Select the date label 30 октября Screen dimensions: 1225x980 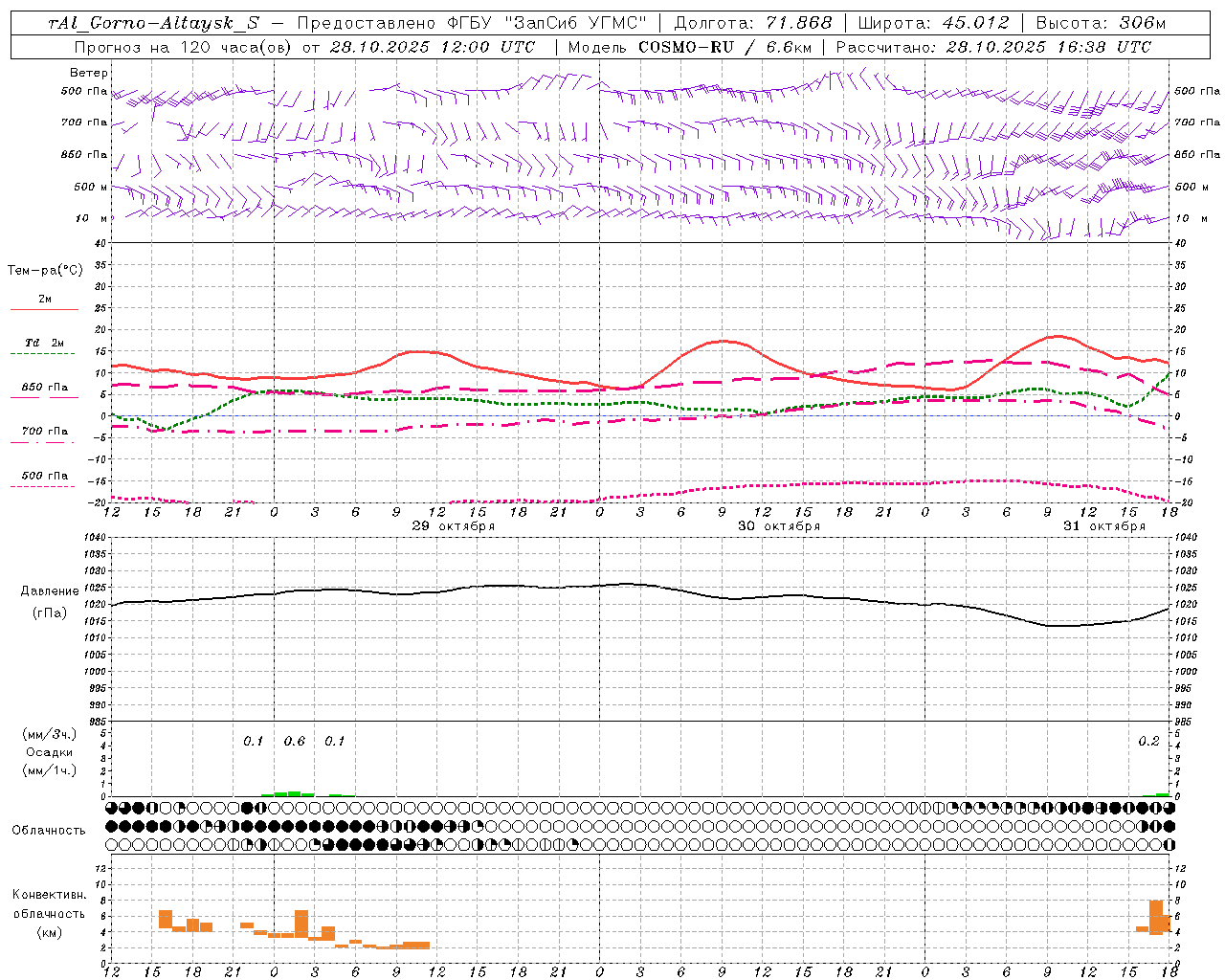point(779,526)
